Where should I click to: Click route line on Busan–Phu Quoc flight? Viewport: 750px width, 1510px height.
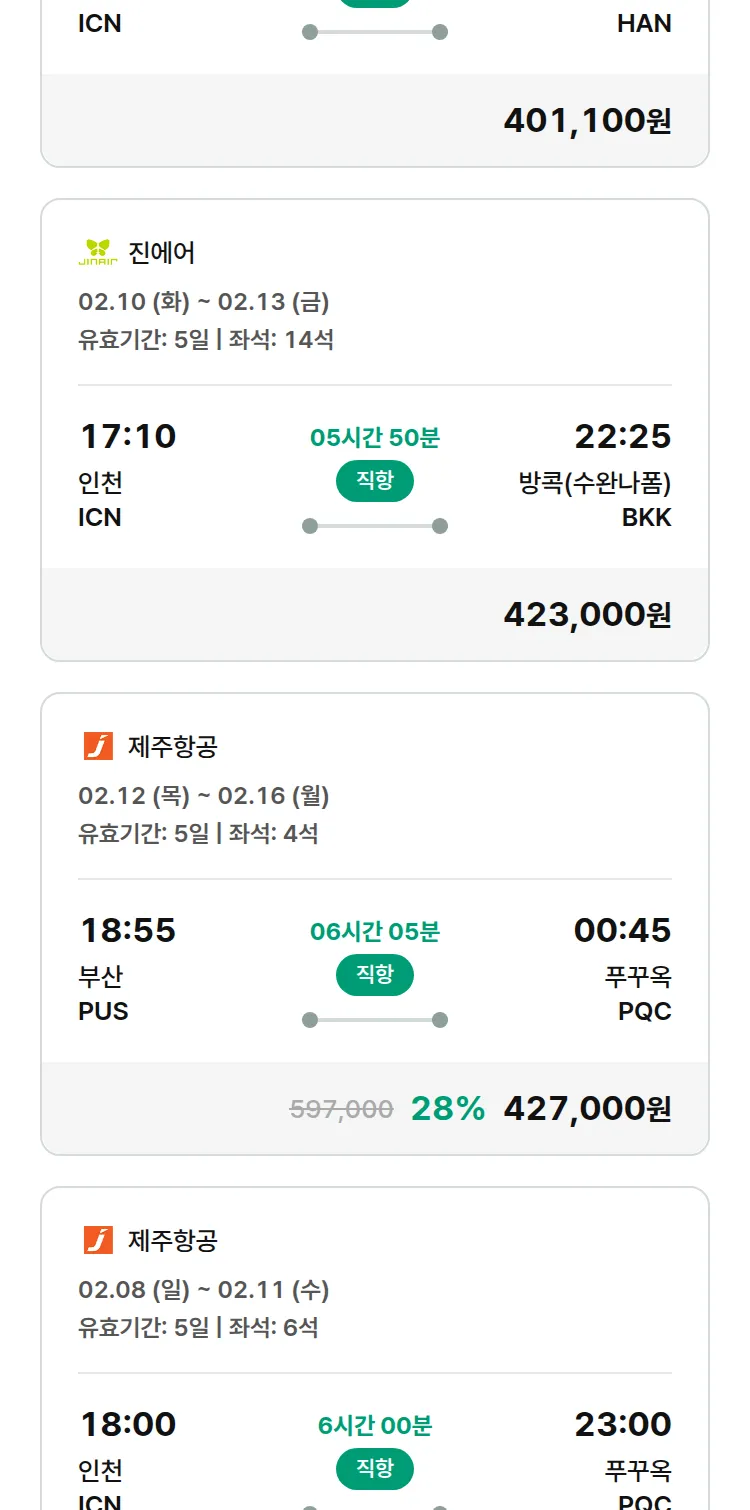[x=375, y=1020]
